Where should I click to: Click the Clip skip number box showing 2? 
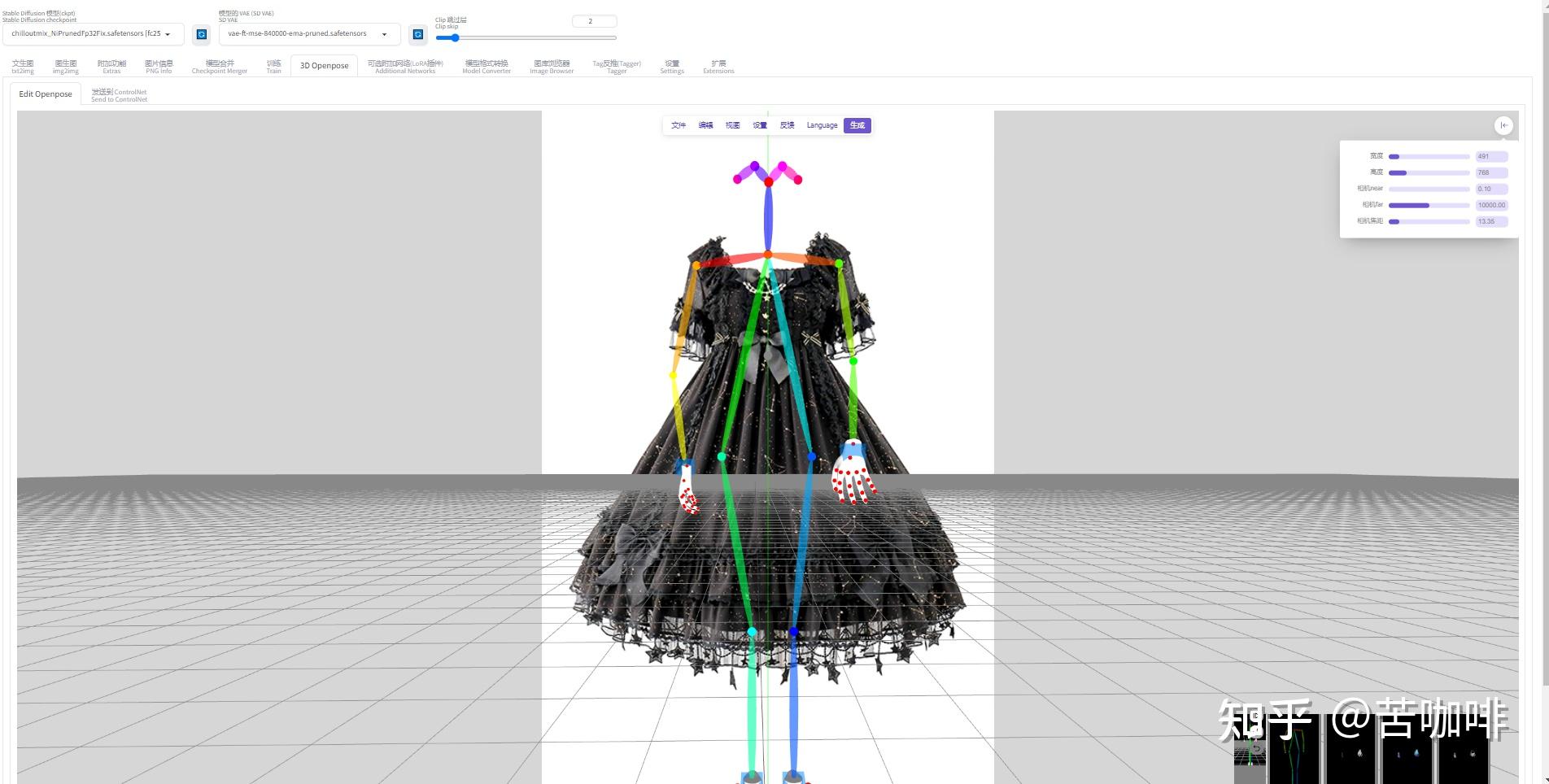coord(594,20)
